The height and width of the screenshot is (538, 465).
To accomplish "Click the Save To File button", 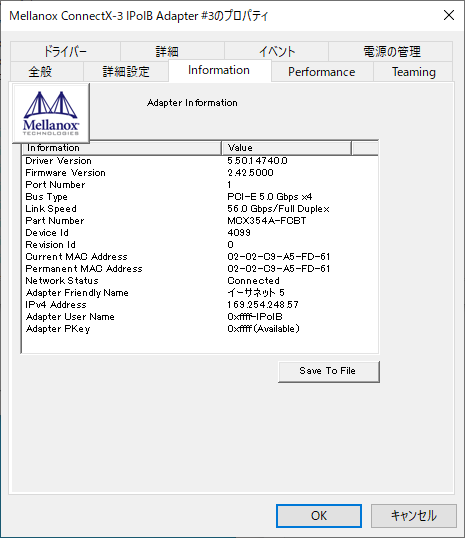I will coord(329,371).
